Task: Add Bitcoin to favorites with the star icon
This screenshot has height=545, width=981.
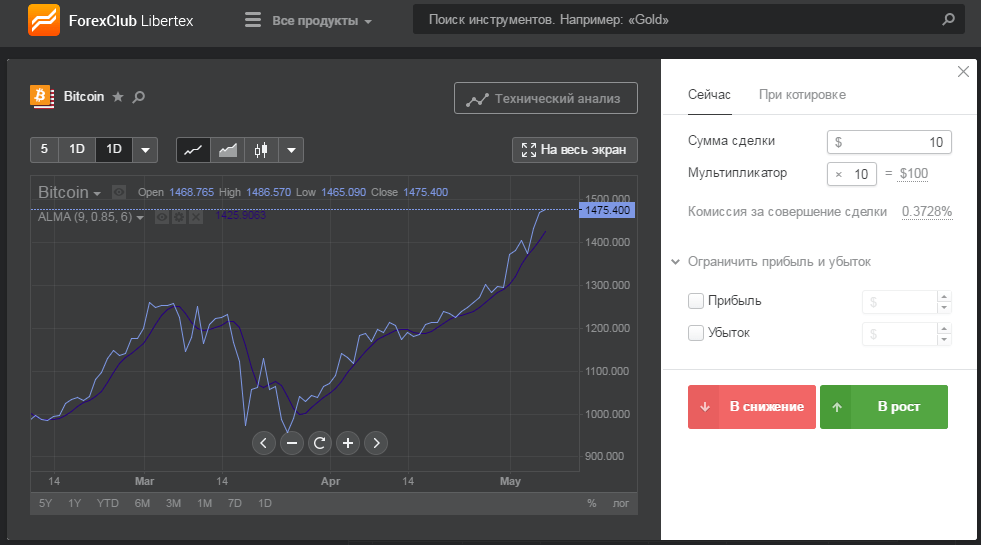Action: tap(118, 96)
